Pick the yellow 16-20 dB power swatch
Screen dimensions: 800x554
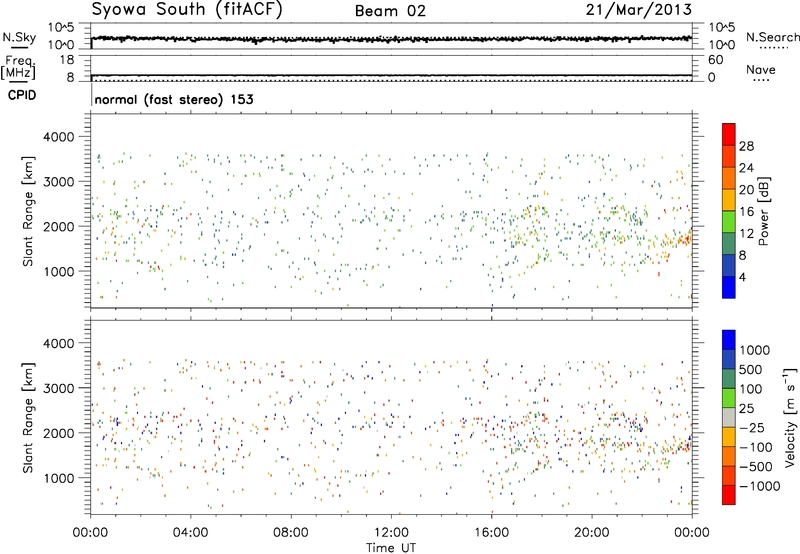(x=729, y=200)
